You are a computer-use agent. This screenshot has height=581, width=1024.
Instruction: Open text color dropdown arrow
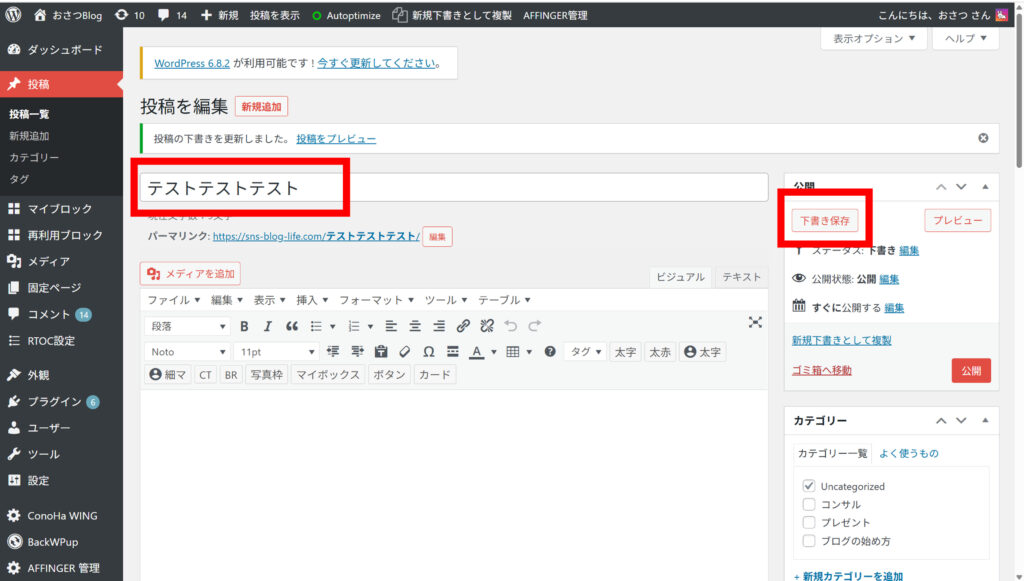[494, 352]
